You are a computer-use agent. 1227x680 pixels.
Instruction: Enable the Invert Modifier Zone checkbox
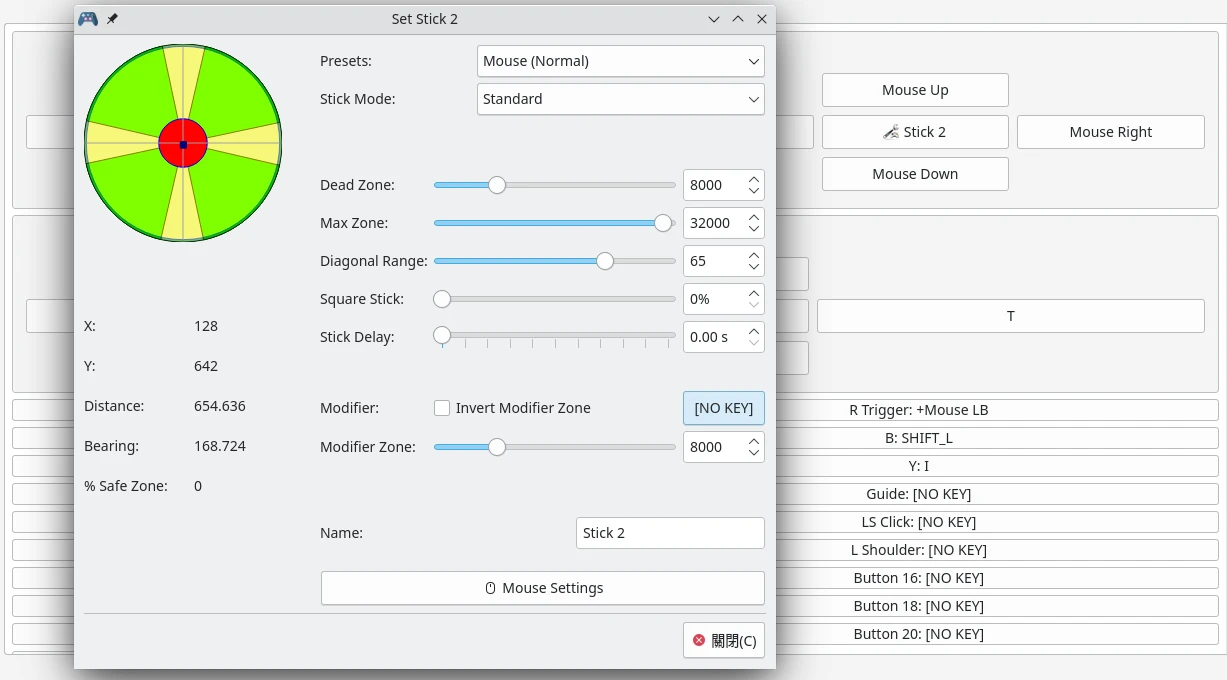point(442,408)
